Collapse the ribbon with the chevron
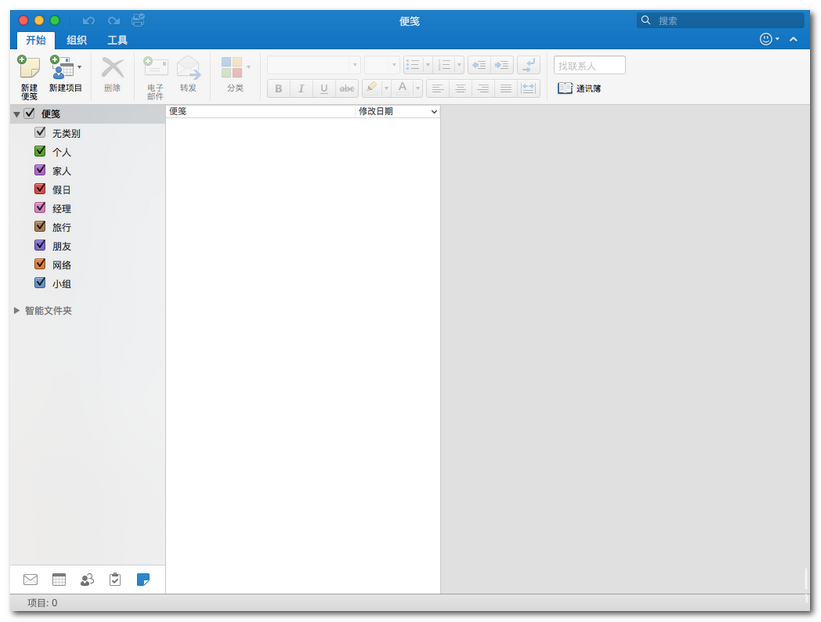The width and height of the screenshot is (821, 622). click(794, 39)
